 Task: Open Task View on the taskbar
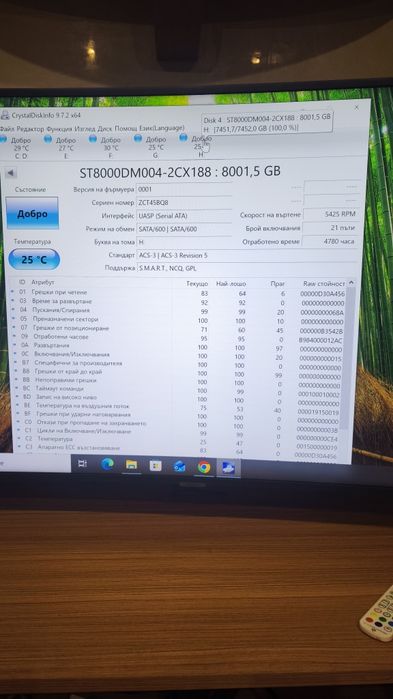tap(82, 464)
